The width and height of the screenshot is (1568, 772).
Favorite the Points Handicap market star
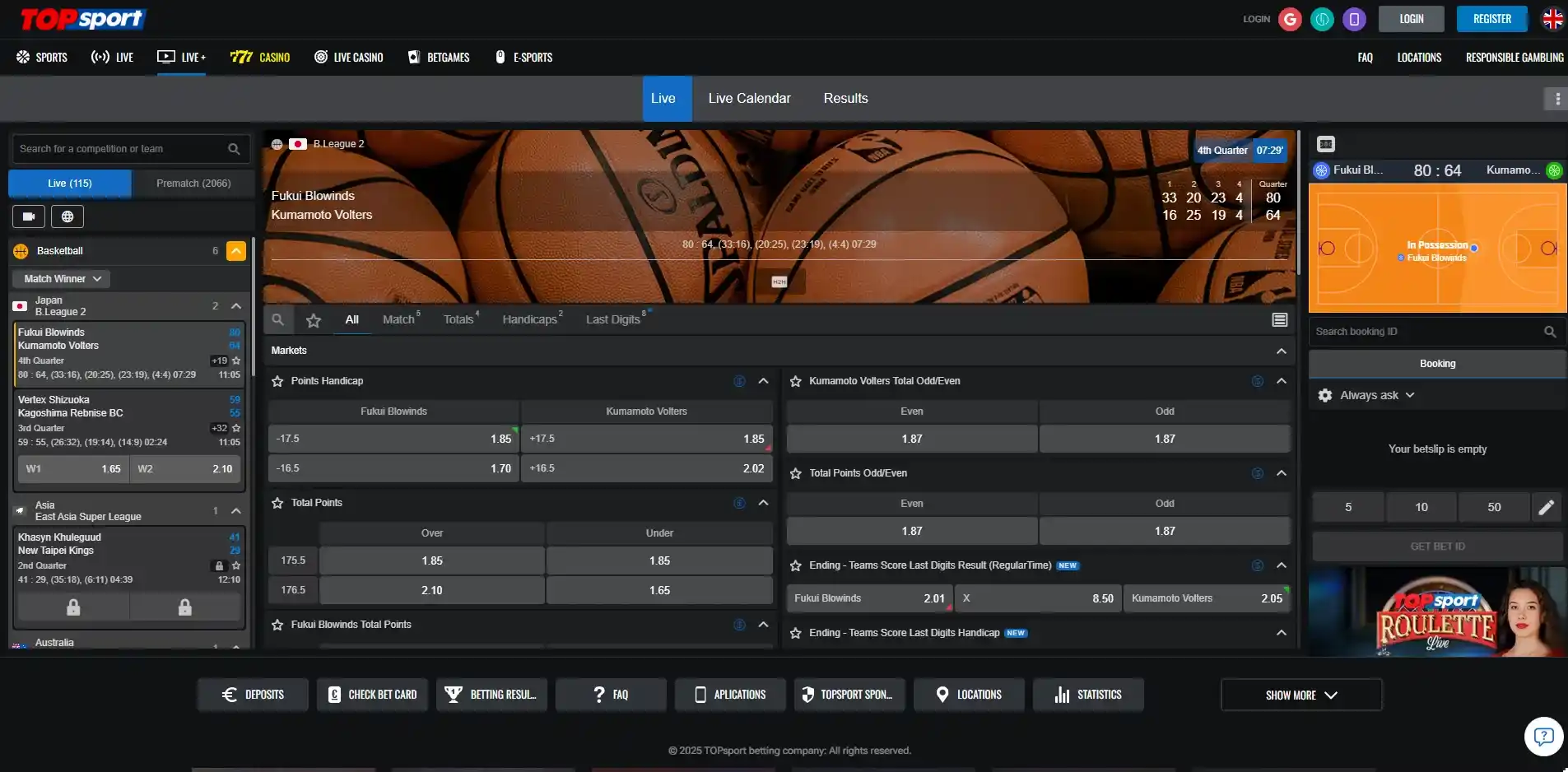277,381
